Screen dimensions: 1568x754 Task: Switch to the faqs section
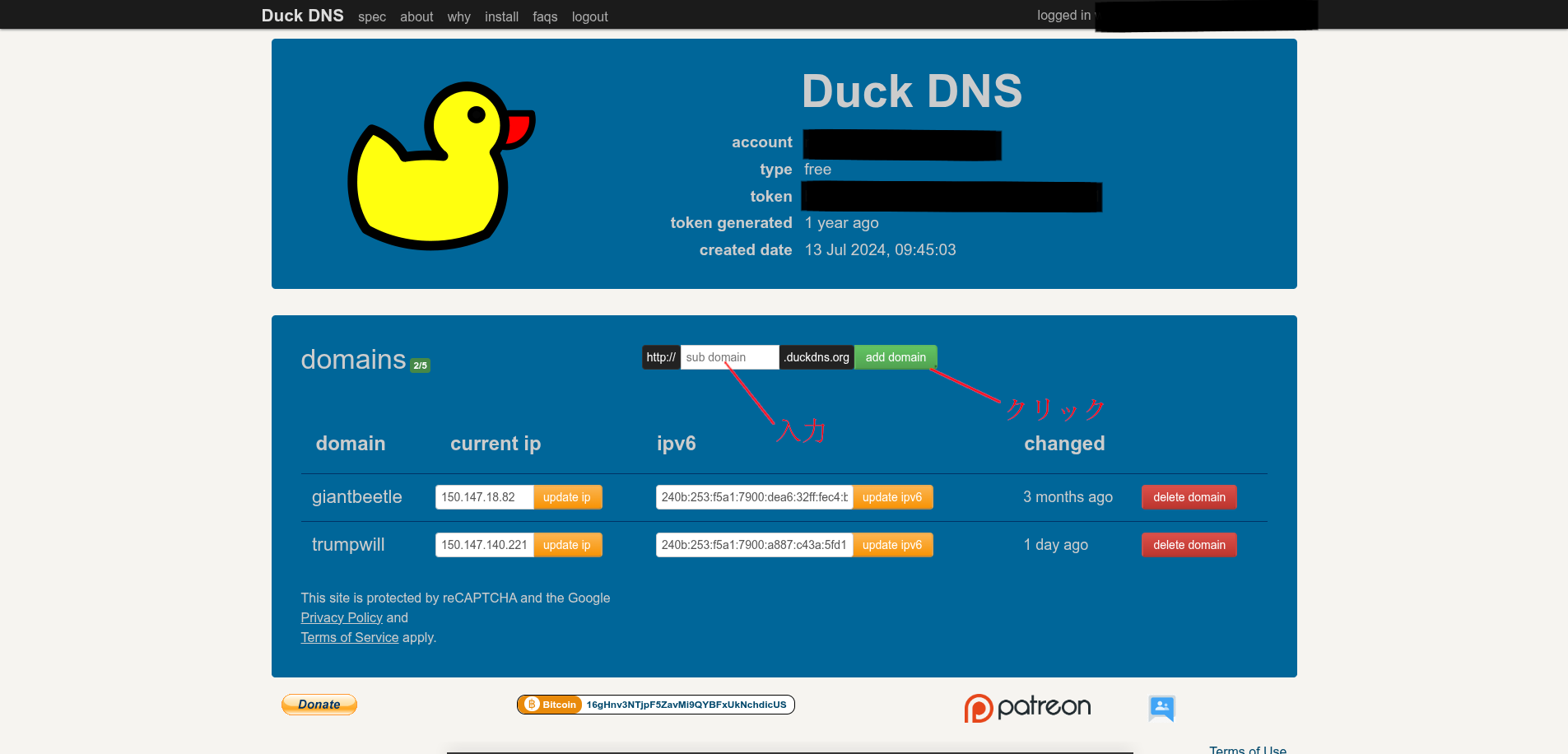click(x=545, y=16)
